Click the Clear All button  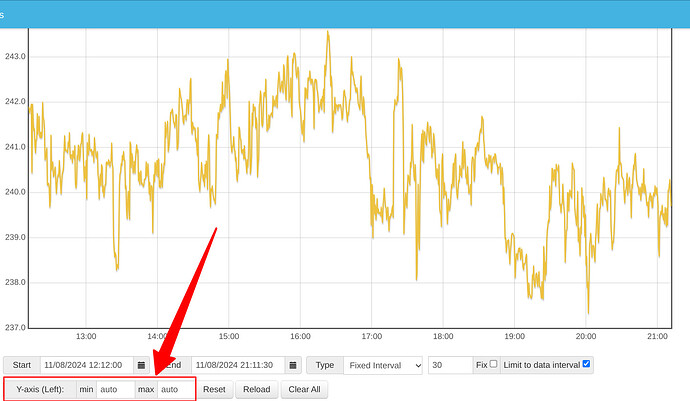(304, 390)
